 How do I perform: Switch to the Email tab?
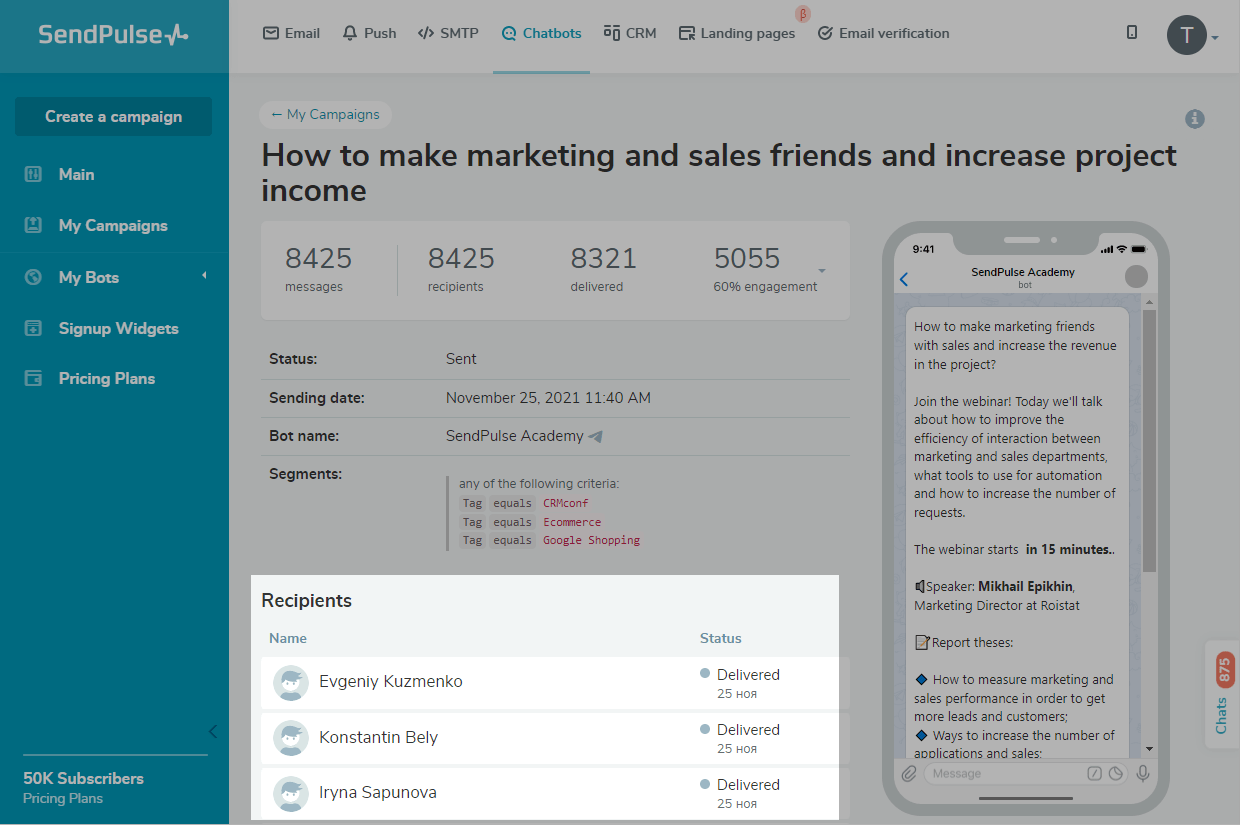pyautogui.click(x=291, y=33)
